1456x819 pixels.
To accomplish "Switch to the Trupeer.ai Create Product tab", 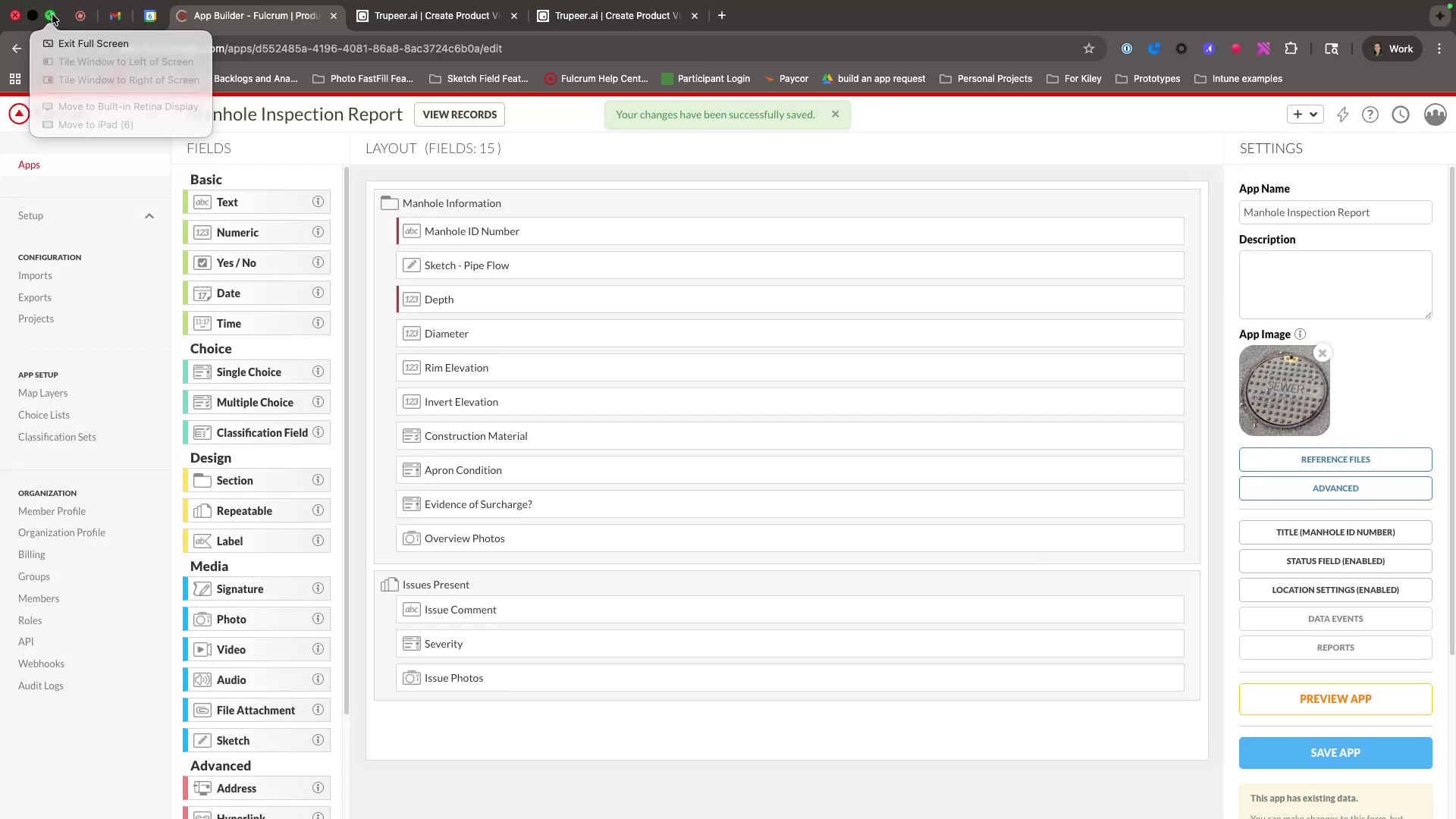I will 428,15.
